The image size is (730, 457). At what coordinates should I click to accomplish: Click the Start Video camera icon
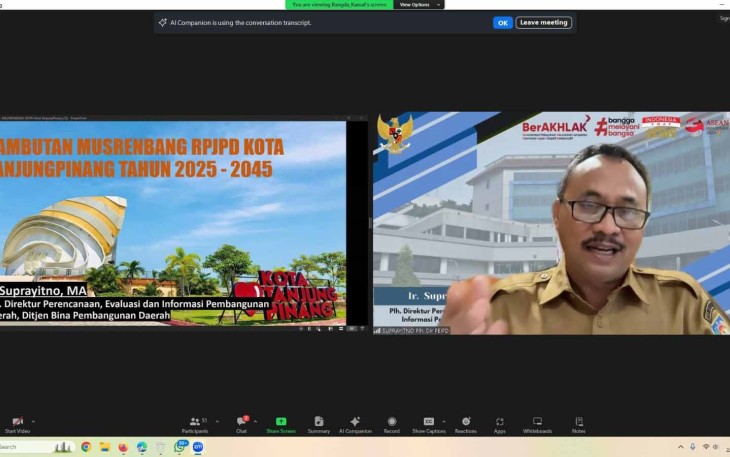coord(18,422)
